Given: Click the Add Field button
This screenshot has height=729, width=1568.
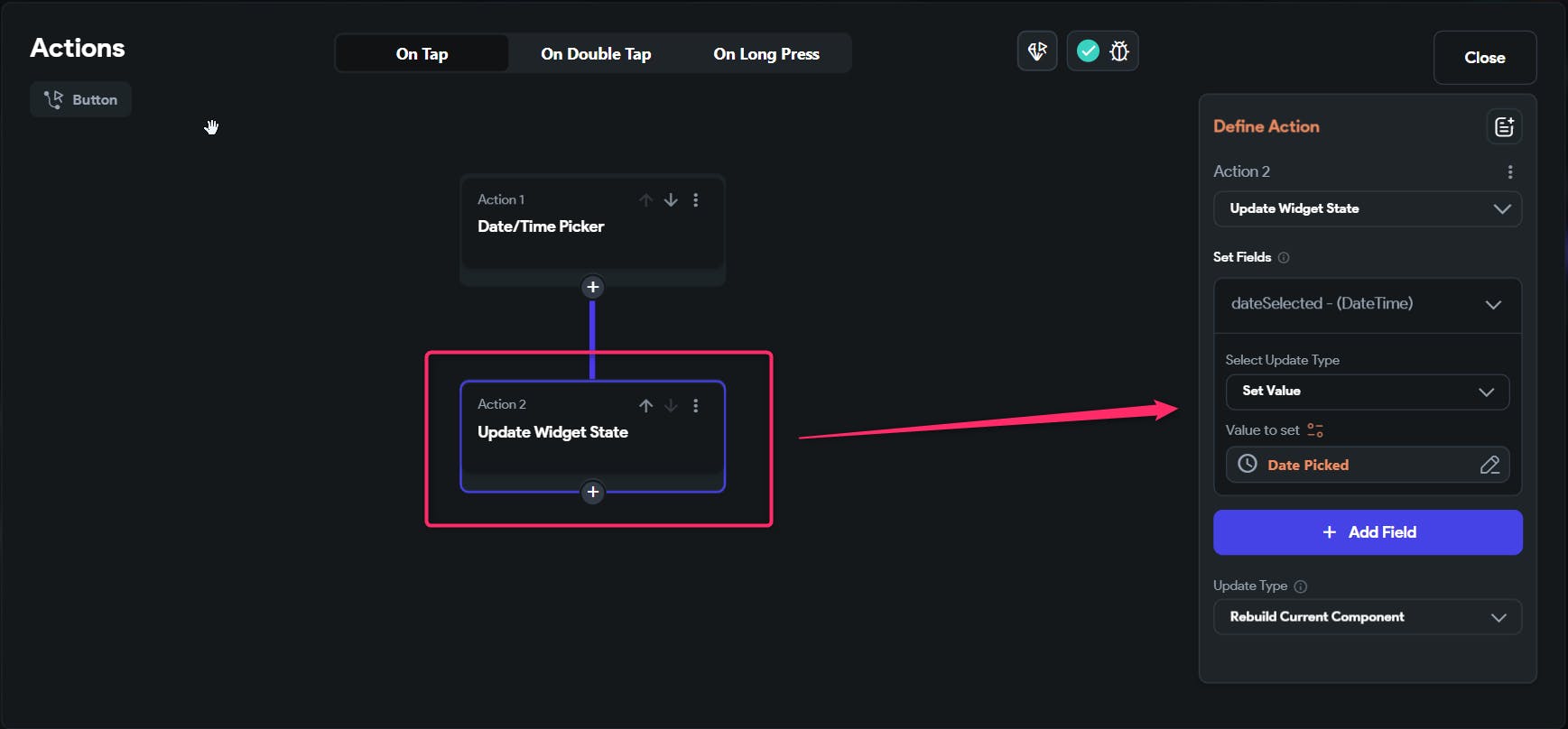Looking at the screenshot, I should tap(1367, 532).
